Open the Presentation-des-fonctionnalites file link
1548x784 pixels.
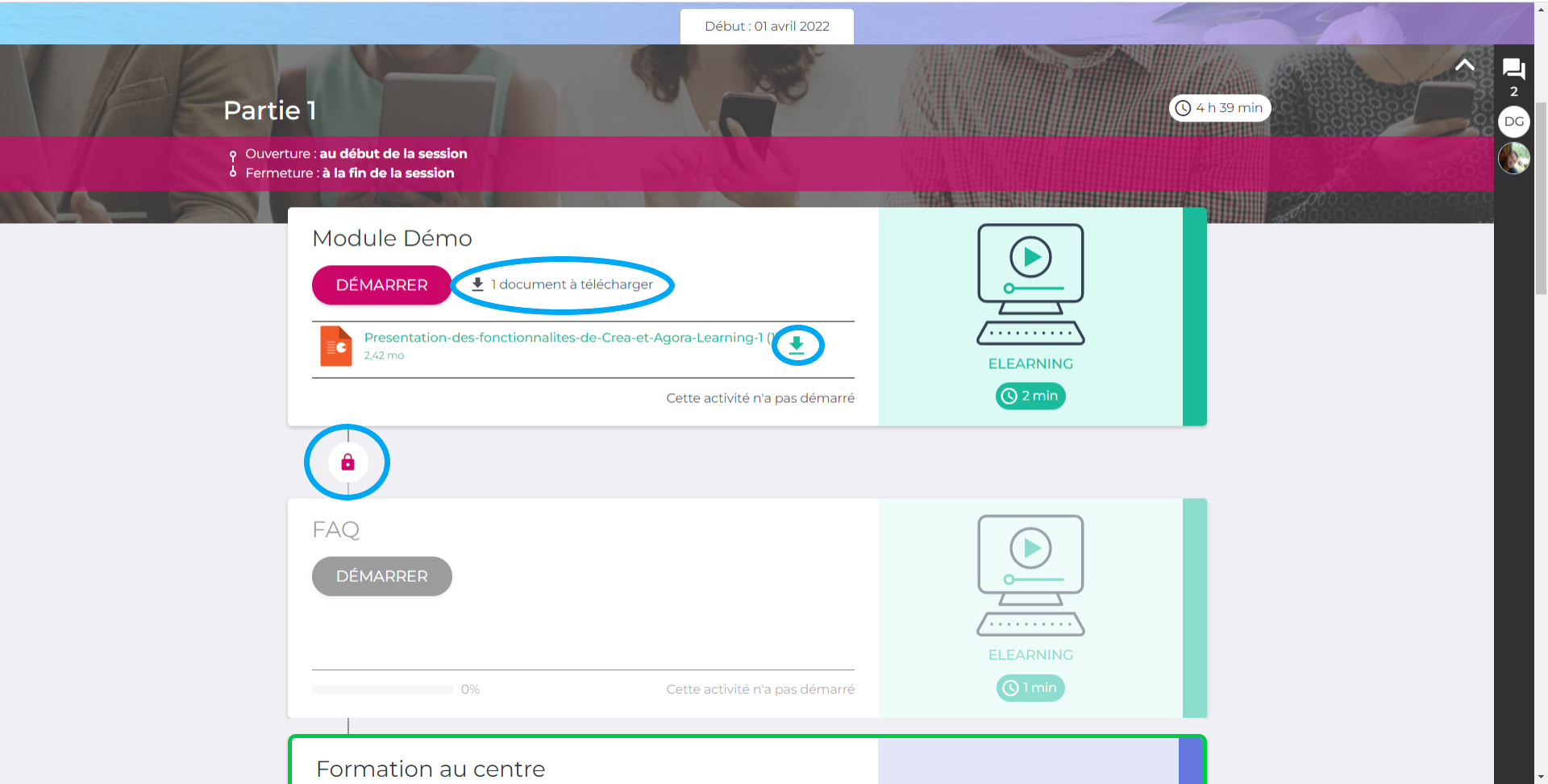coord(563,338)
